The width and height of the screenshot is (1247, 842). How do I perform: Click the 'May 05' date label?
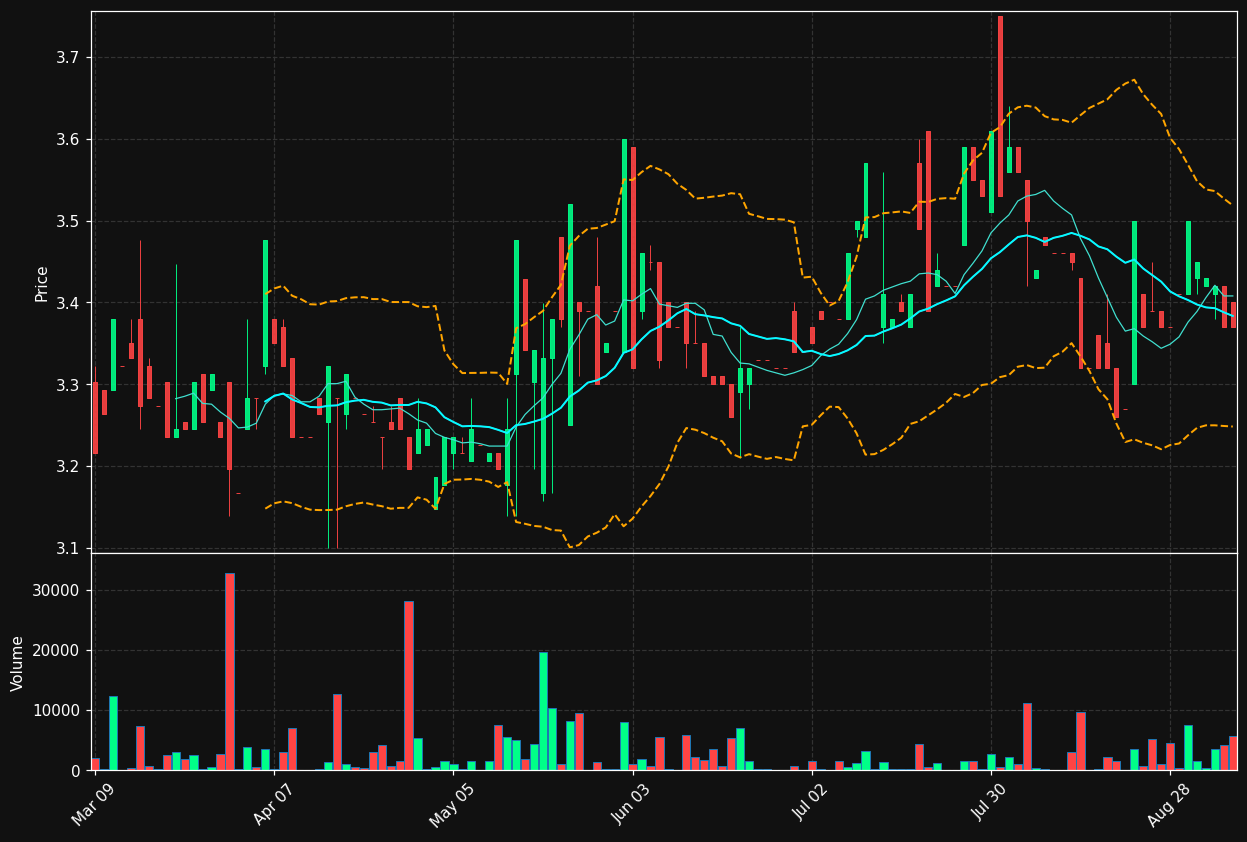point(451,806)
